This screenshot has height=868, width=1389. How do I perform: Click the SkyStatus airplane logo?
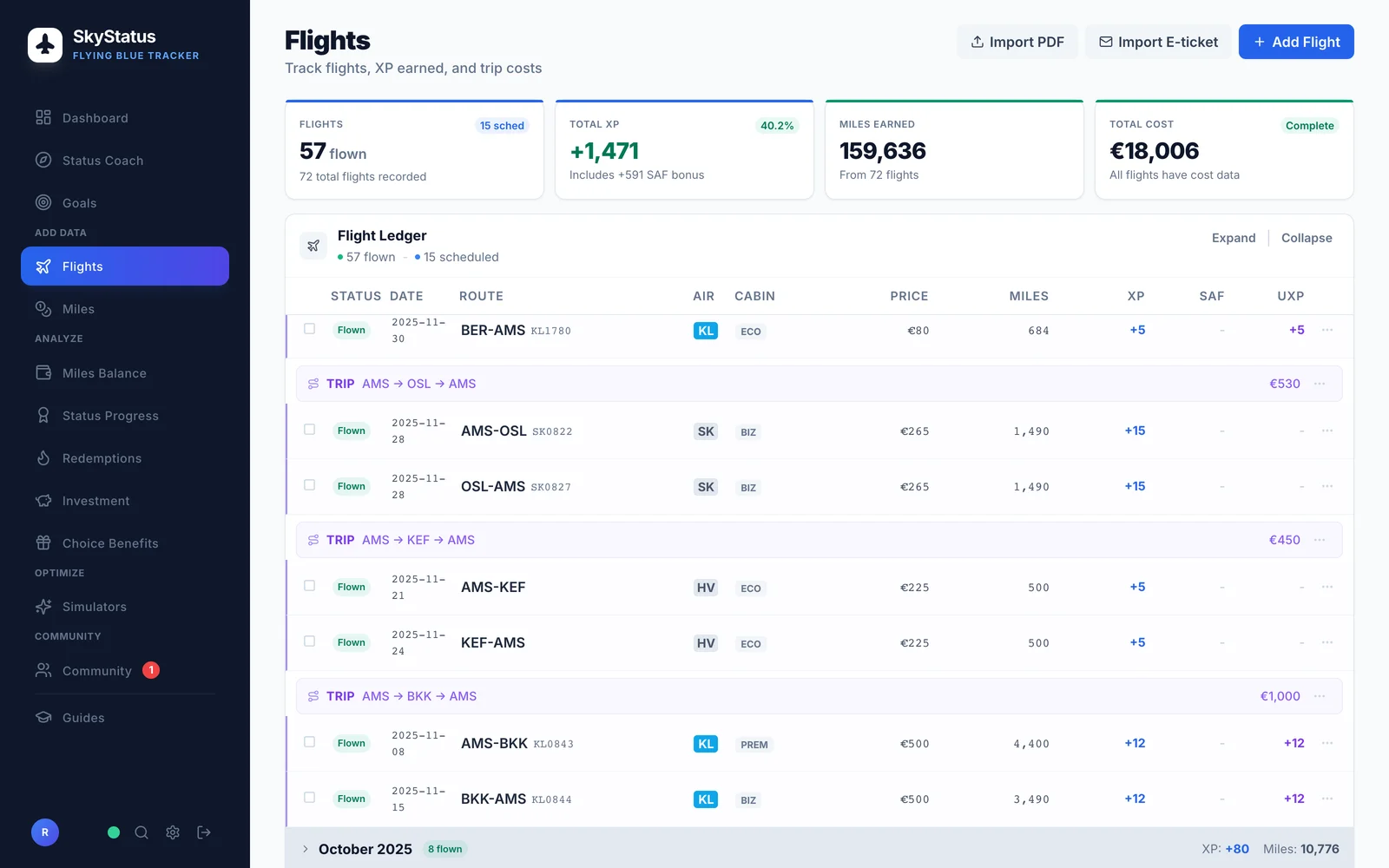pos(45,45)
